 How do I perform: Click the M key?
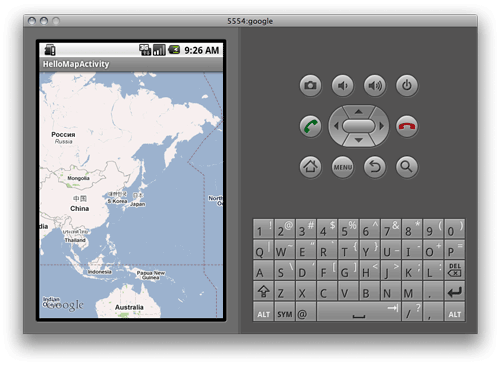pyautogui.click(x=412, y=291)
